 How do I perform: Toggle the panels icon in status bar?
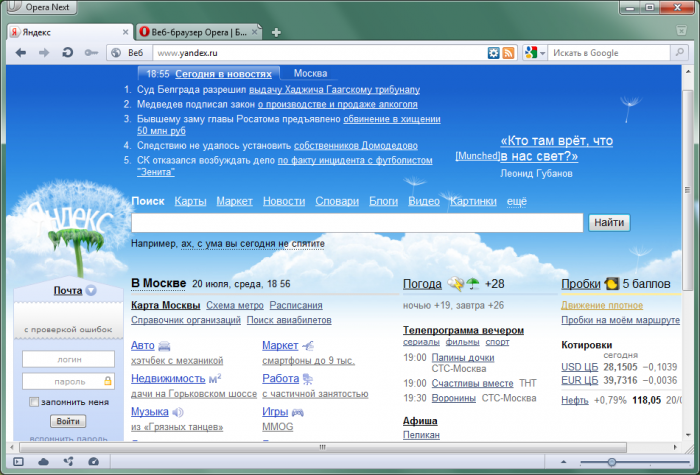18,462
